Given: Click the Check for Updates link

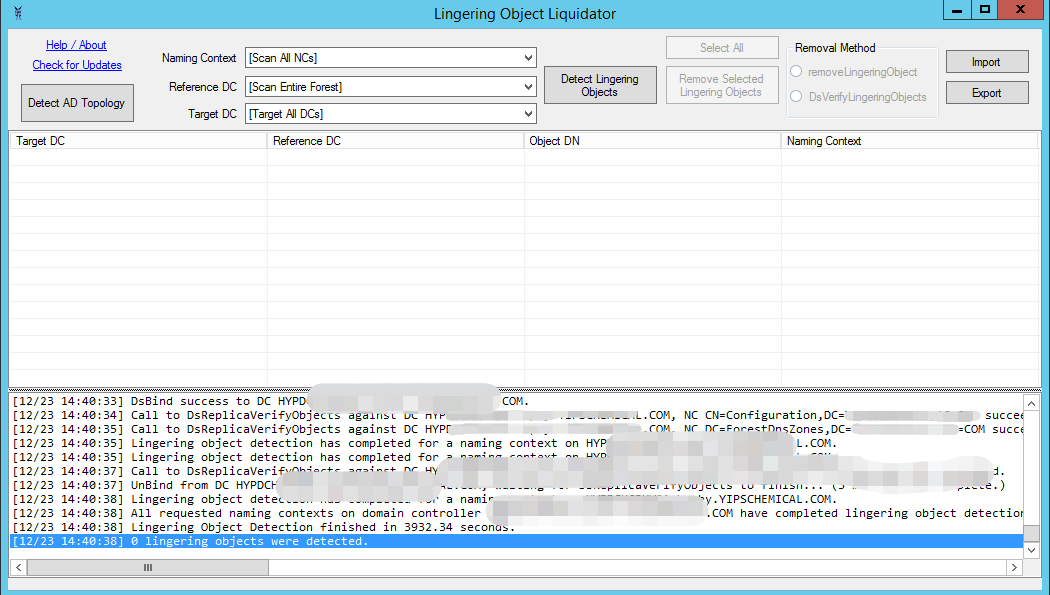Looking at the screenshot, I should pos(76,64).
